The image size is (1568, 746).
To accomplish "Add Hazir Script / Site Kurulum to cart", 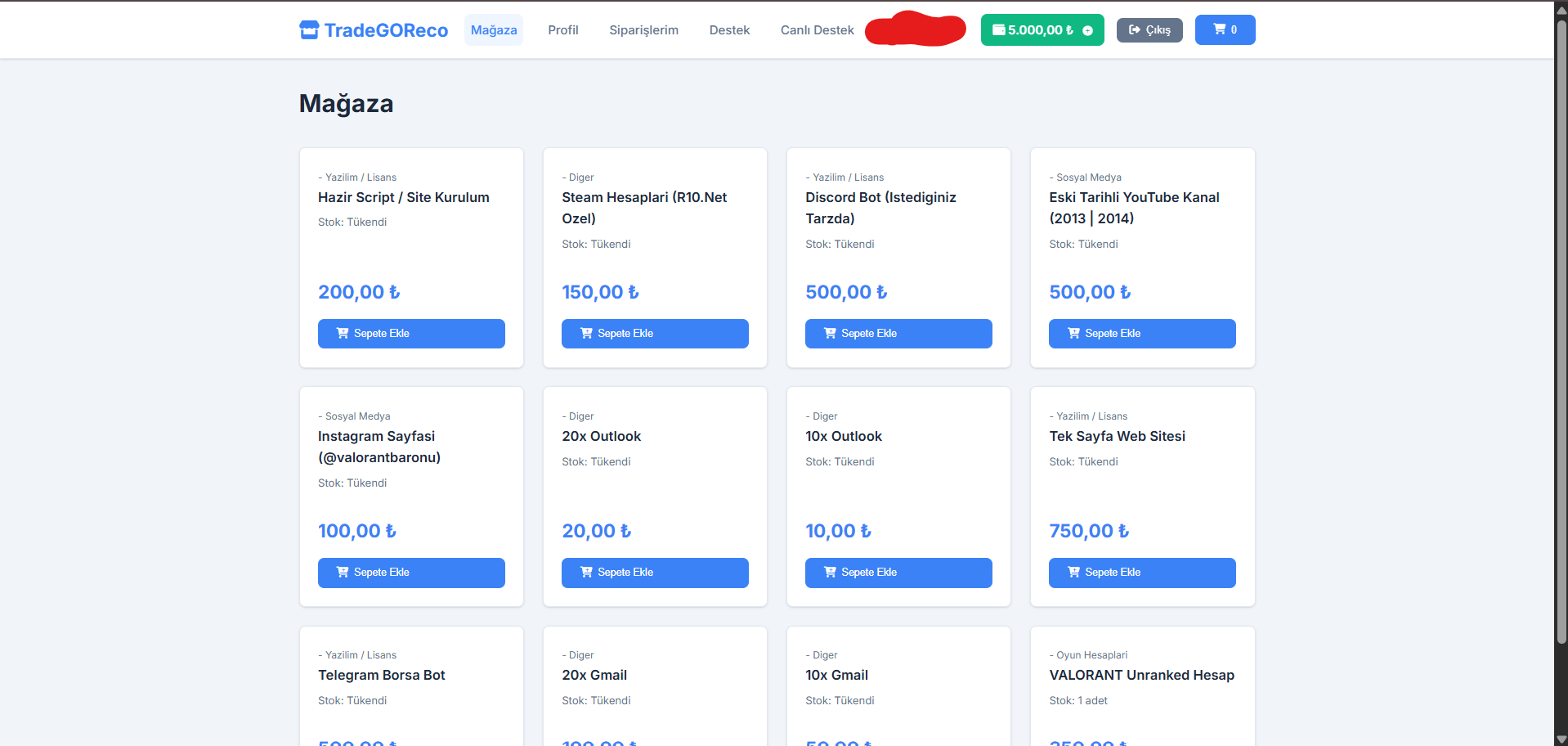I will tap(411, 334).
